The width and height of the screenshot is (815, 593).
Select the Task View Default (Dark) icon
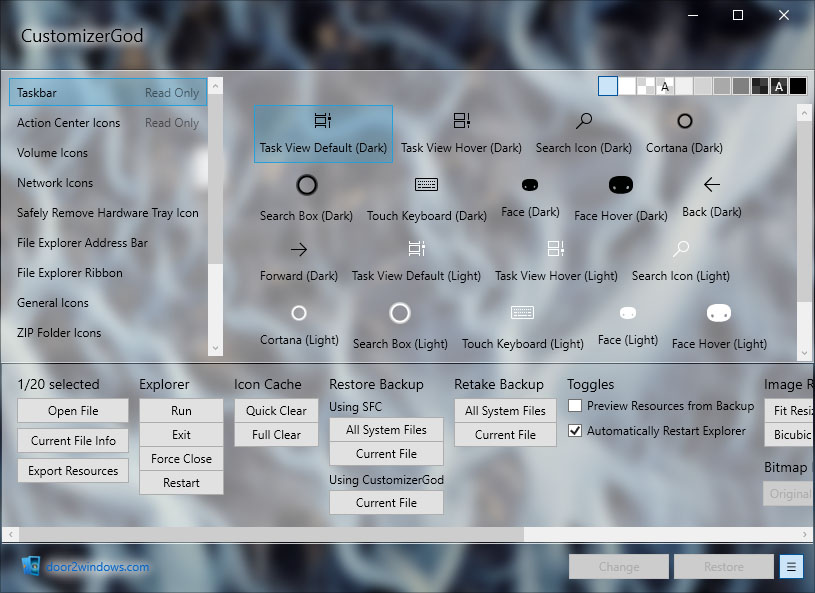pos(323,134)
